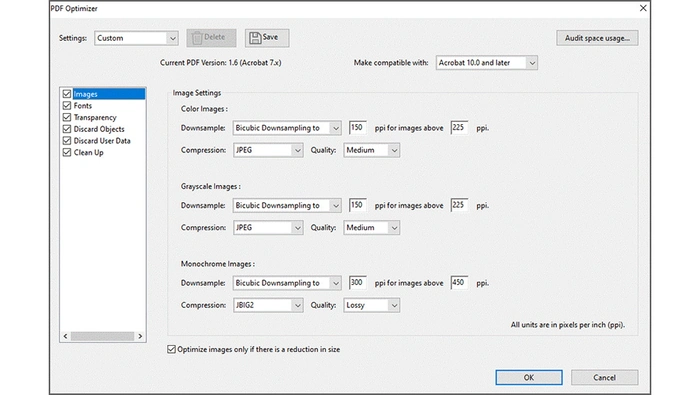This screenshot has width=700, height=395.
Task: Select the Fonts panel in the list
Action: [83, 106]
